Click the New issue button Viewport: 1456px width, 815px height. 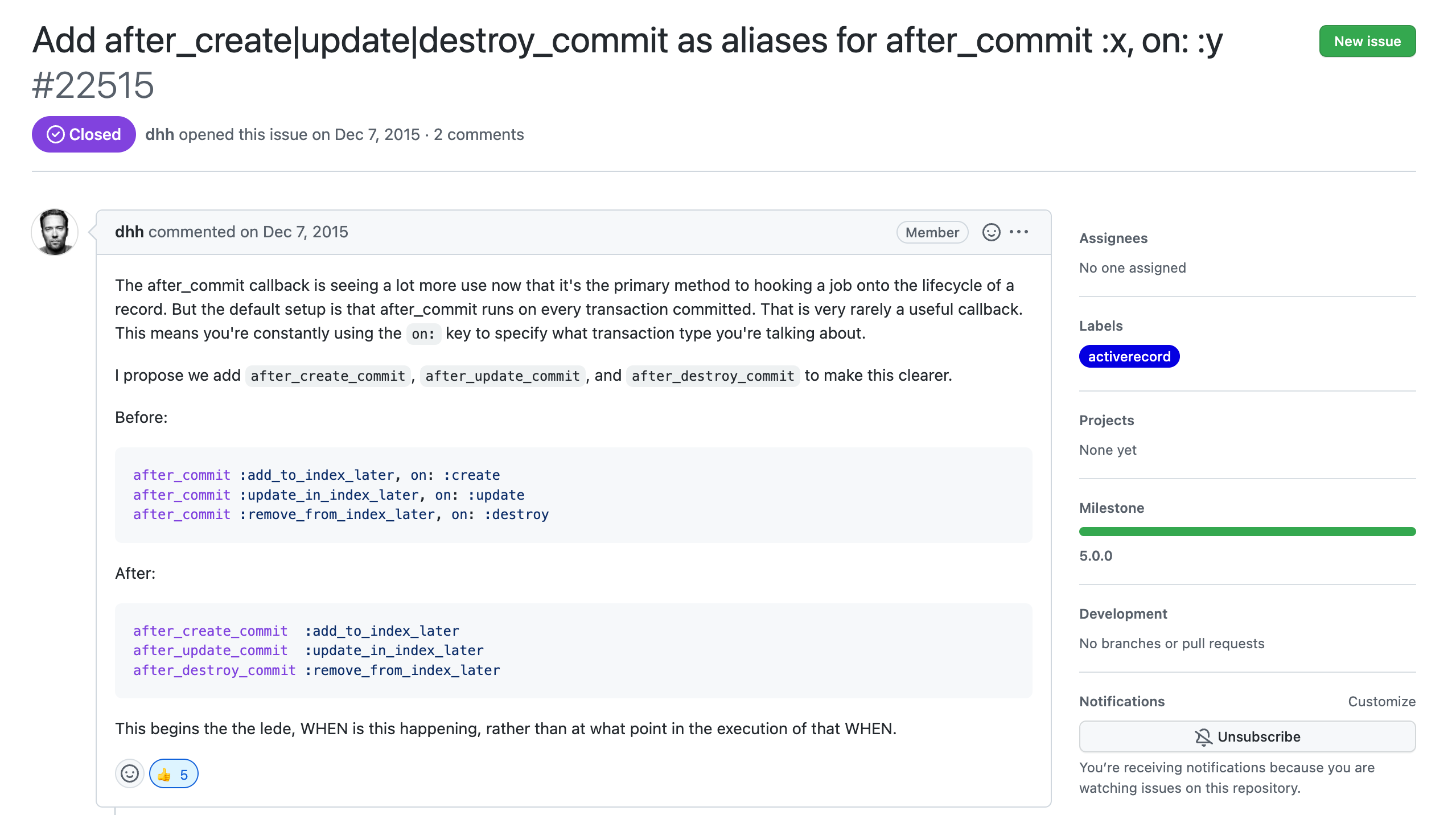(x=1367, y=41)
